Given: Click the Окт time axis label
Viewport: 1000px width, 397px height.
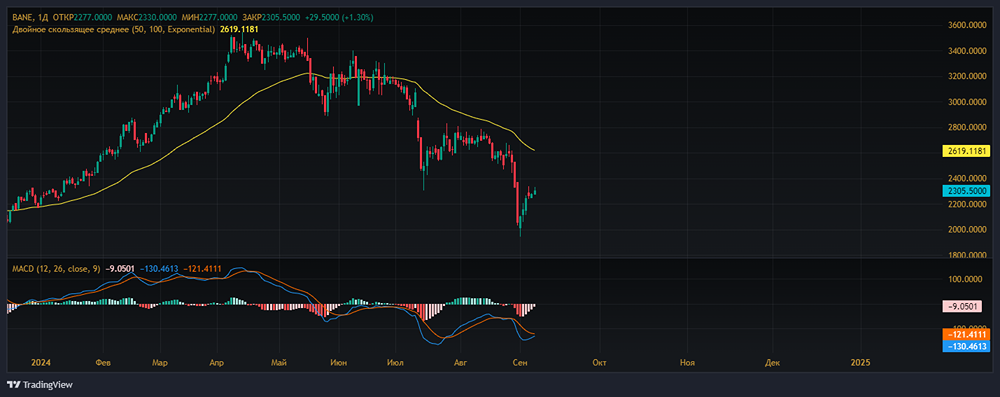Looking at the screenshot, I should pos(599,363).
